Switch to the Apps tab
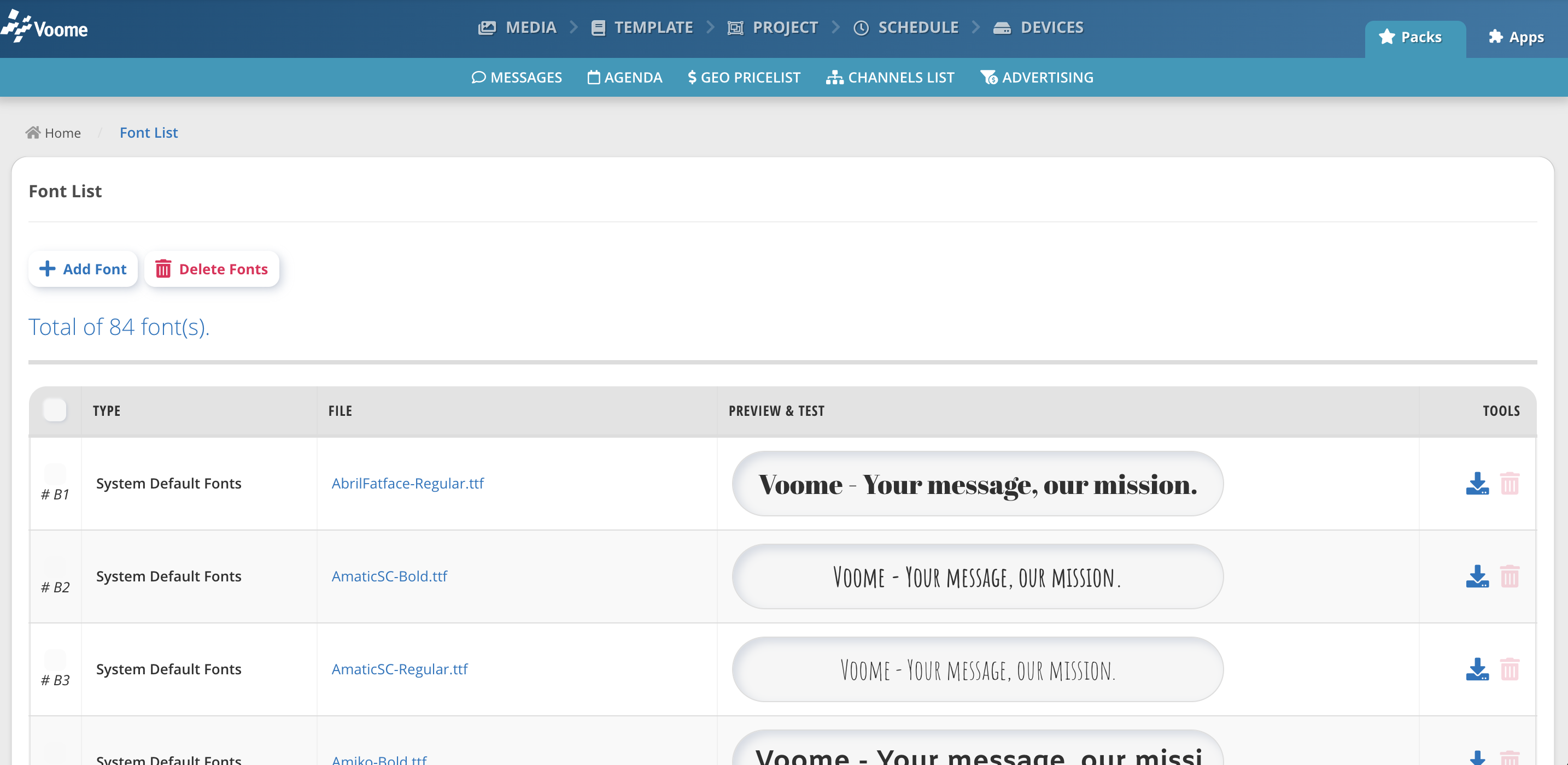The image size is (1568, 765). 1516,38
